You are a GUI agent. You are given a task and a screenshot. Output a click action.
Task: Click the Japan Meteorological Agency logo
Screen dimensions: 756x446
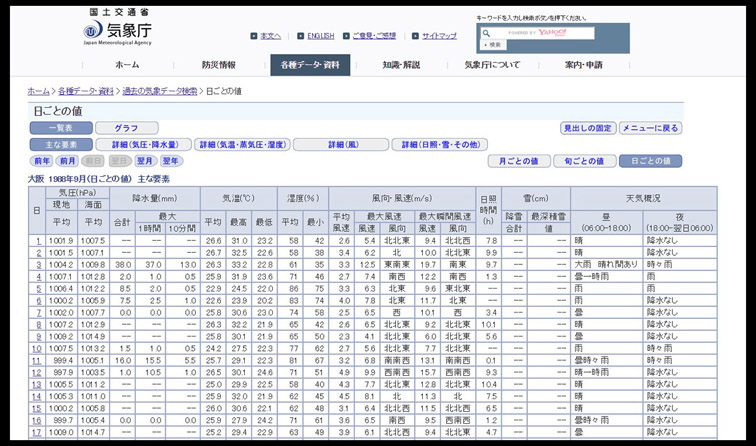pyautogui.click(x=117, y=27)
